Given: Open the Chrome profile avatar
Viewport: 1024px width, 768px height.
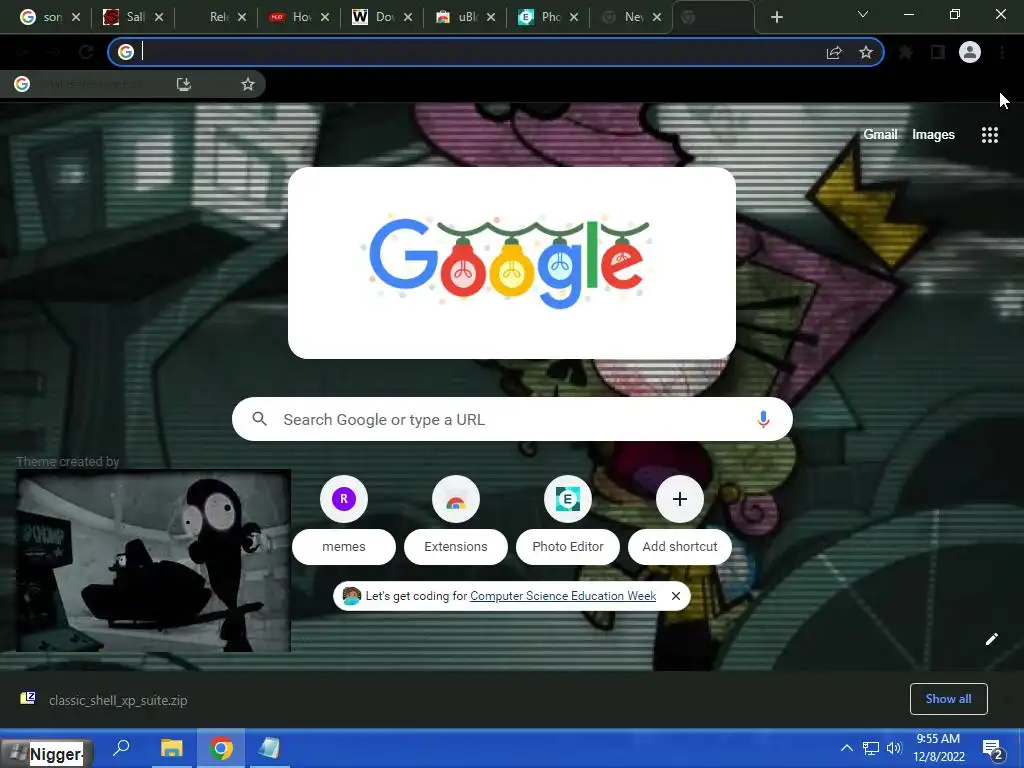Looking at the screenshot, I should click(x=970, y=52).
